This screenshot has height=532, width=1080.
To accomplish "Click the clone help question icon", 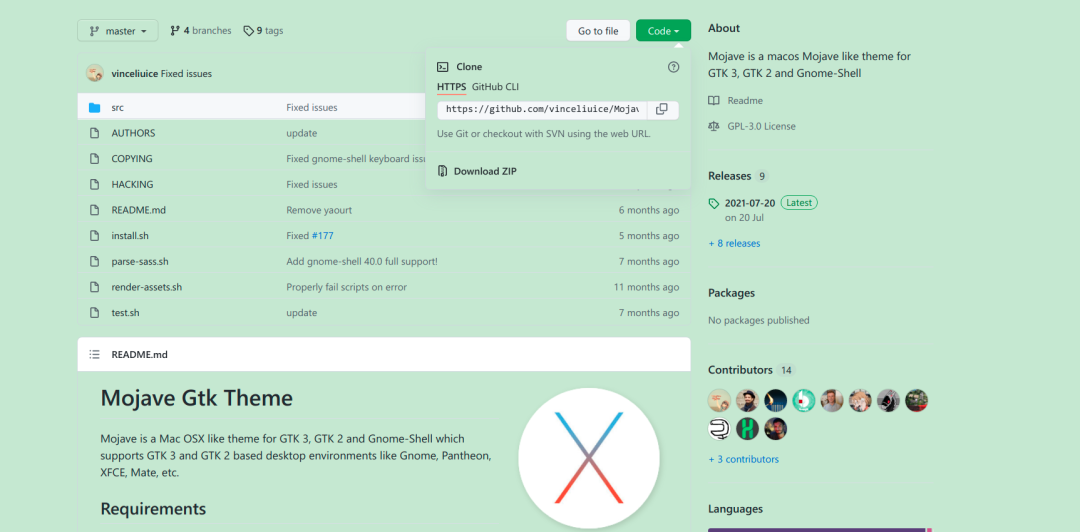I will [x=674, y=67].
